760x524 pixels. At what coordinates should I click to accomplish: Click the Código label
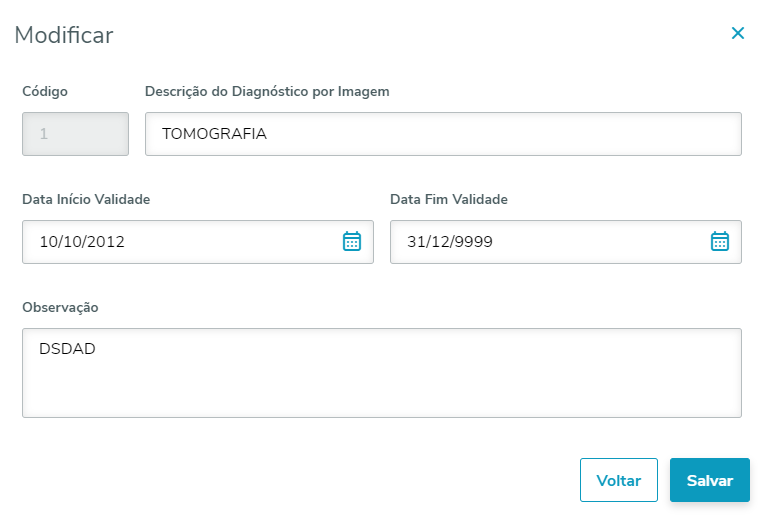click(x=45, y=91)
